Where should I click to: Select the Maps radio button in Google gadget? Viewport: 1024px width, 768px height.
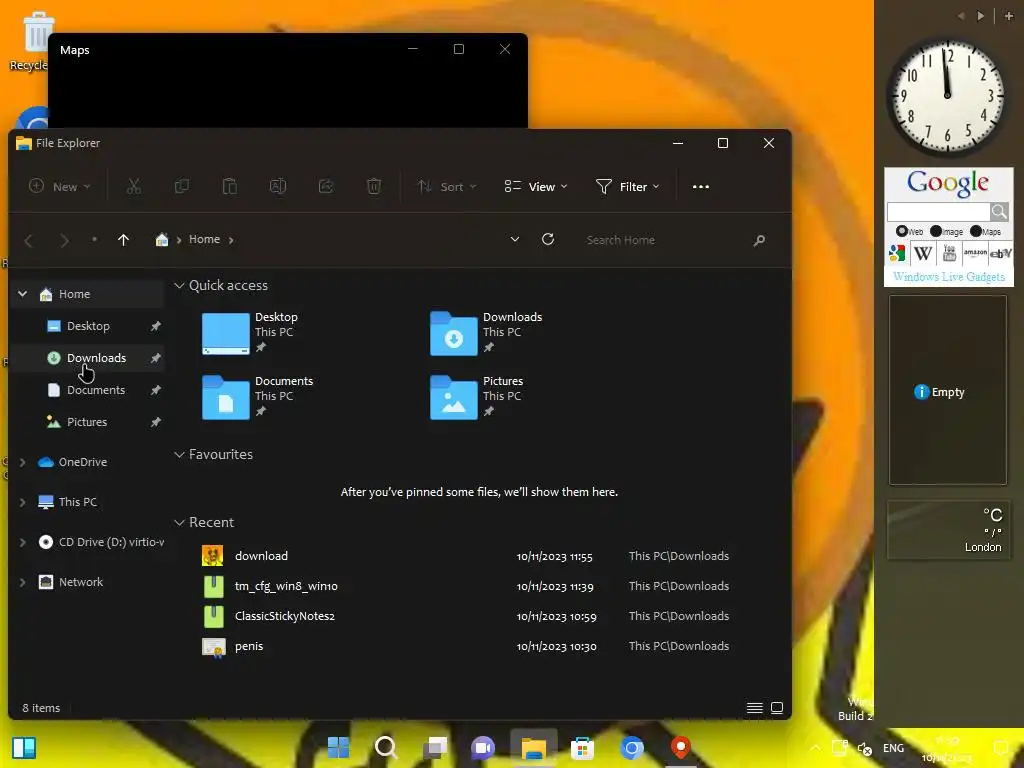[x=976, y=231]
